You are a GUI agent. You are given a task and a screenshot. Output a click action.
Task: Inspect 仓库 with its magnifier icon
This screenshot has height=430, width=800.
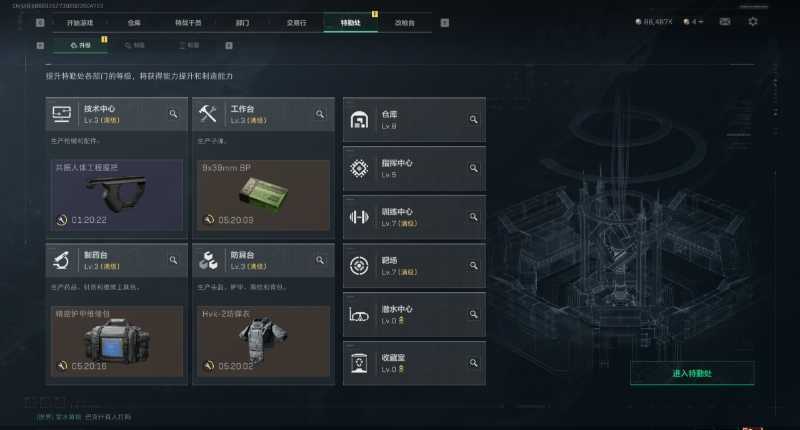click(x=473, y=119)
